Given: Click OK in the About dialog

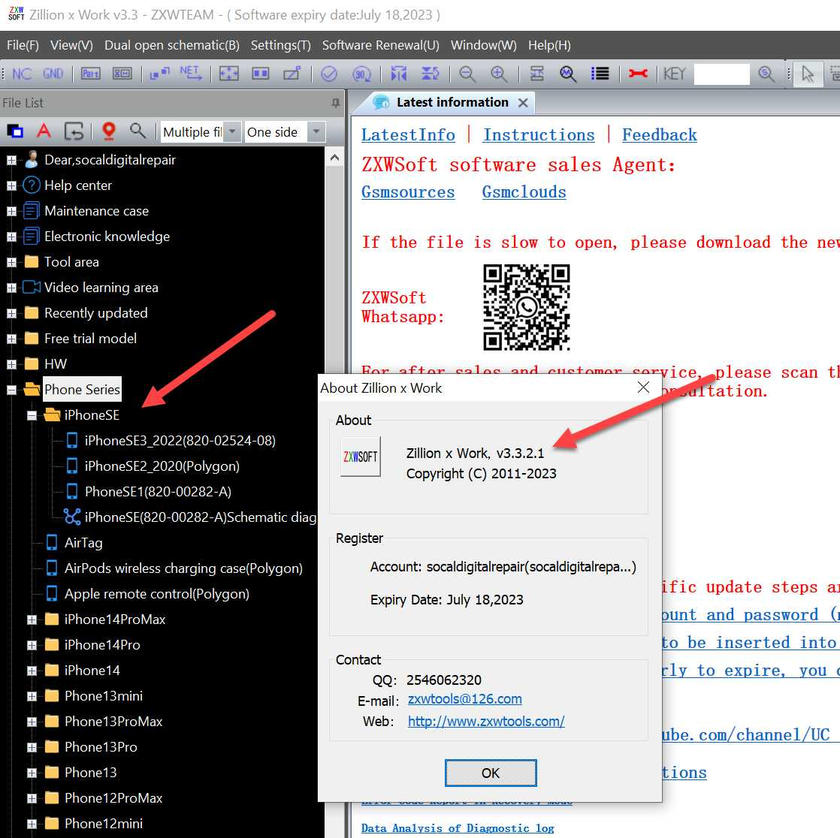Looking at the screenshot, I should [x=490, y=773].
